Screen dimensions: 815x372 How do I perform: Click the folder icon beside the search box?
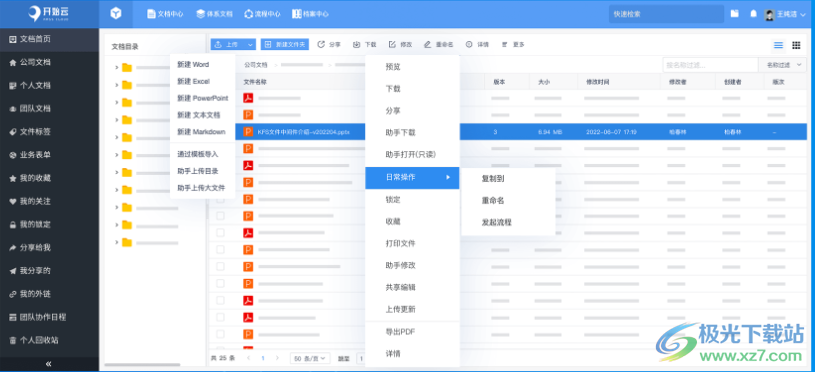pyautogui.click(x=734, y=14)
